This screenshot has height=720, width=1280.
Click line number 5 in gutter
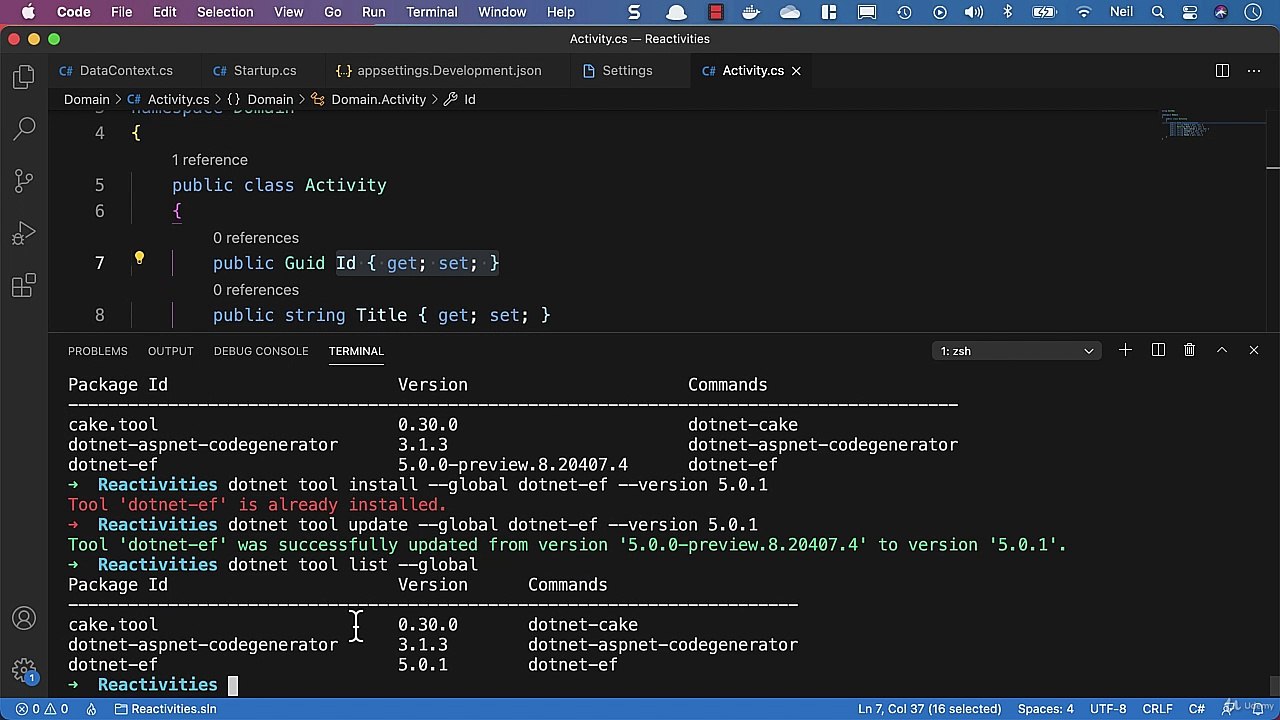[99, 185]
